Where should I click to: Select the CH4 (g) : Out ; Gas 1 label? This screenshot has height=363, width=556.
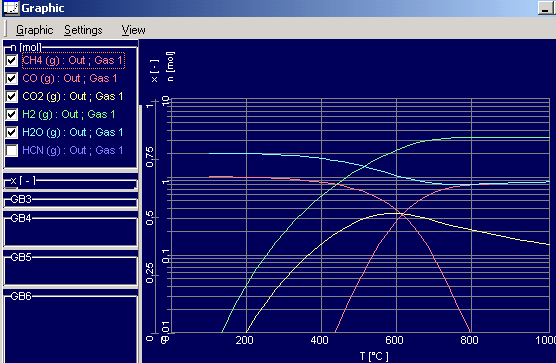click(73, 60)
